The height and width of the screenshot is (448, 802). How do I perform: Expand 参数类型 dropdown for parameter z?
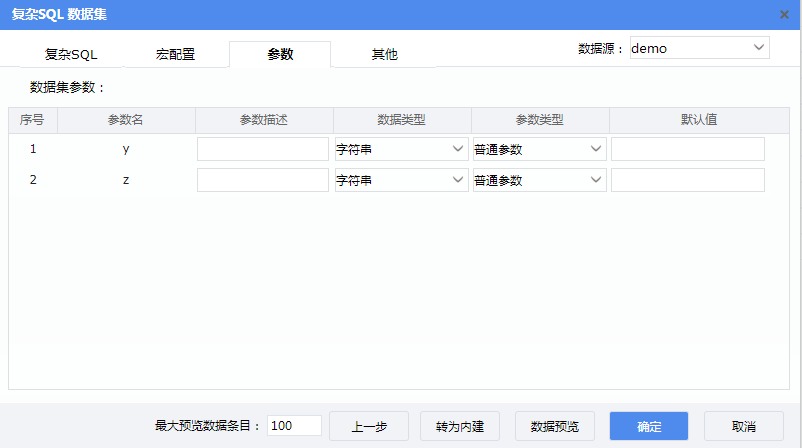coord(539,181)
